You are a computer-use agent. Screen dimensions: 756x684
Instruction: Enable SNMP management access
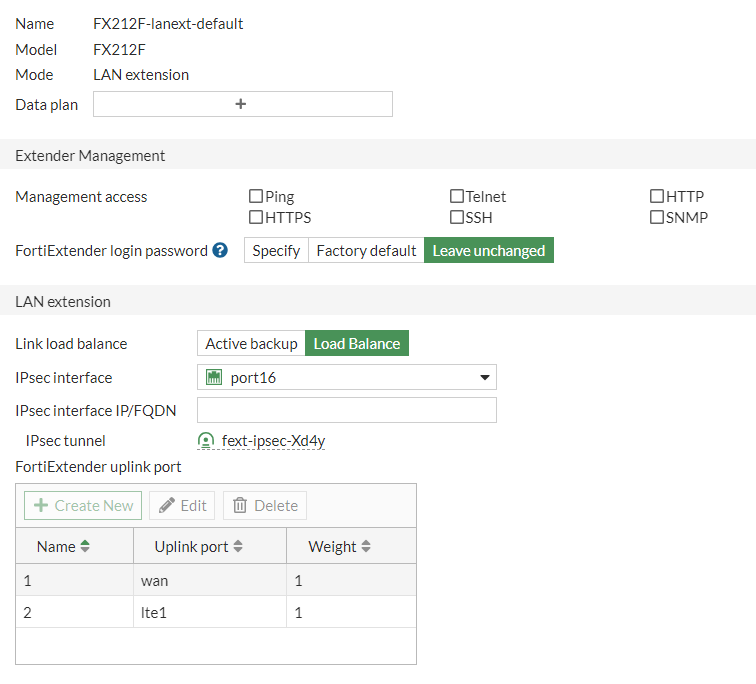click(657, 217)
